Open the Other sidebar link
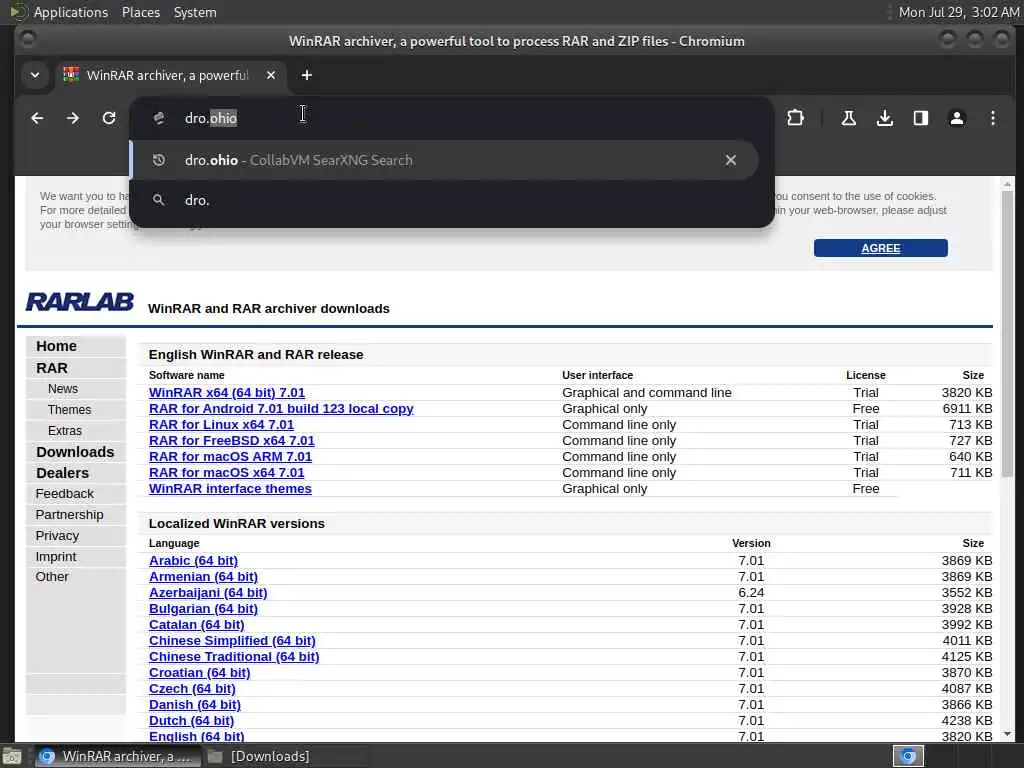 [52, 577]
